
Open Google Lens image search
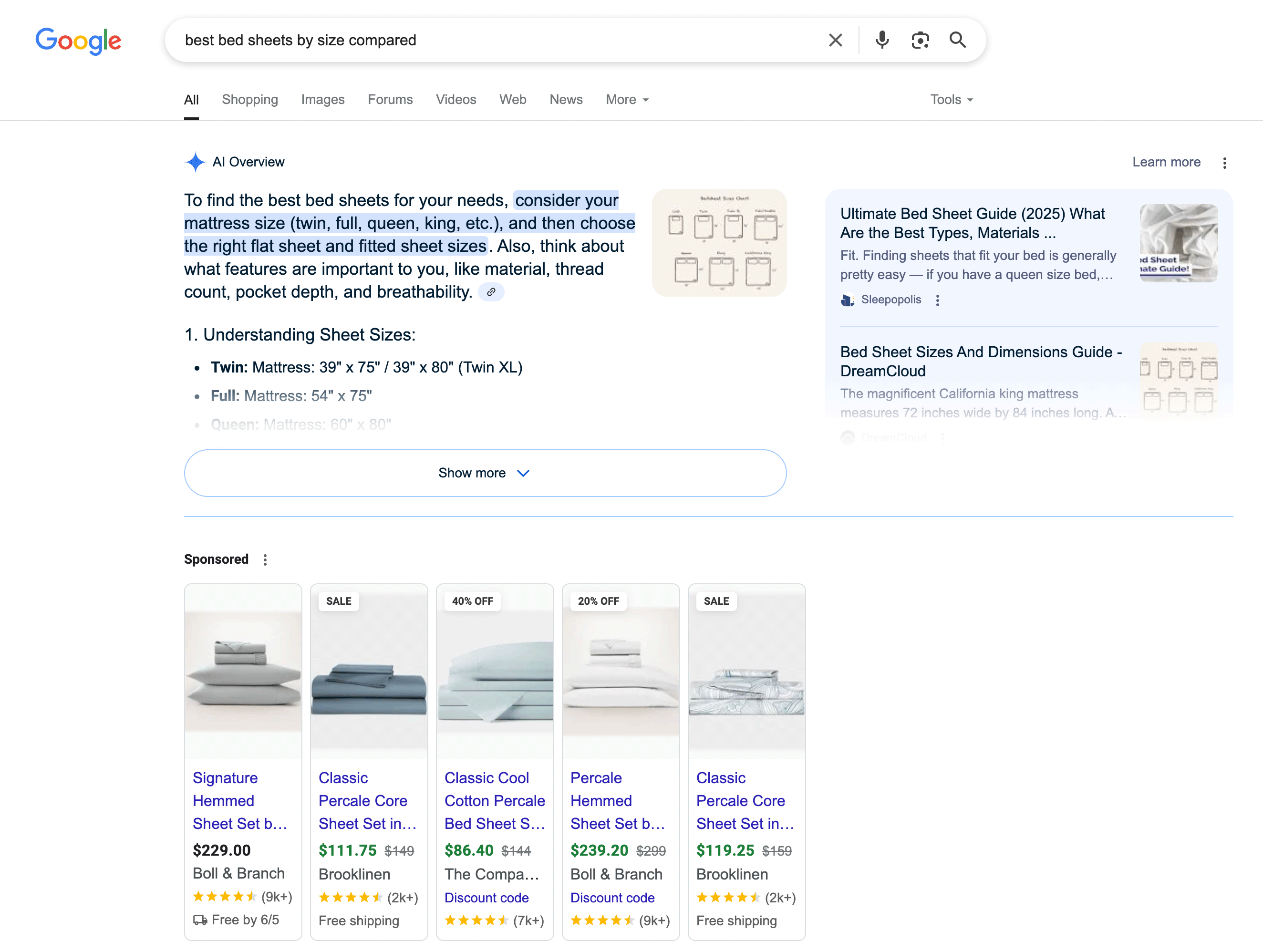(920, 40)
